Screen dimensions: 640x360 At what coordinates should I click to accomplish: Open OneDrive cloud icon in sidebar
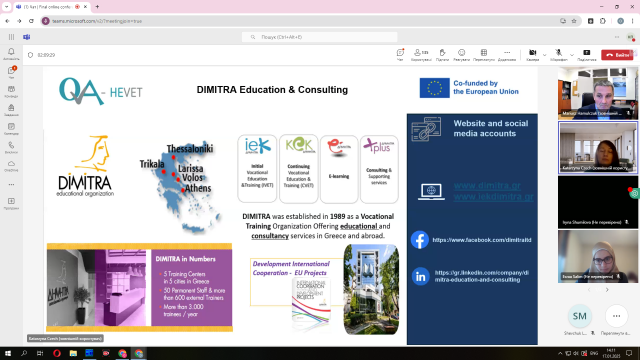click(11, 166)
